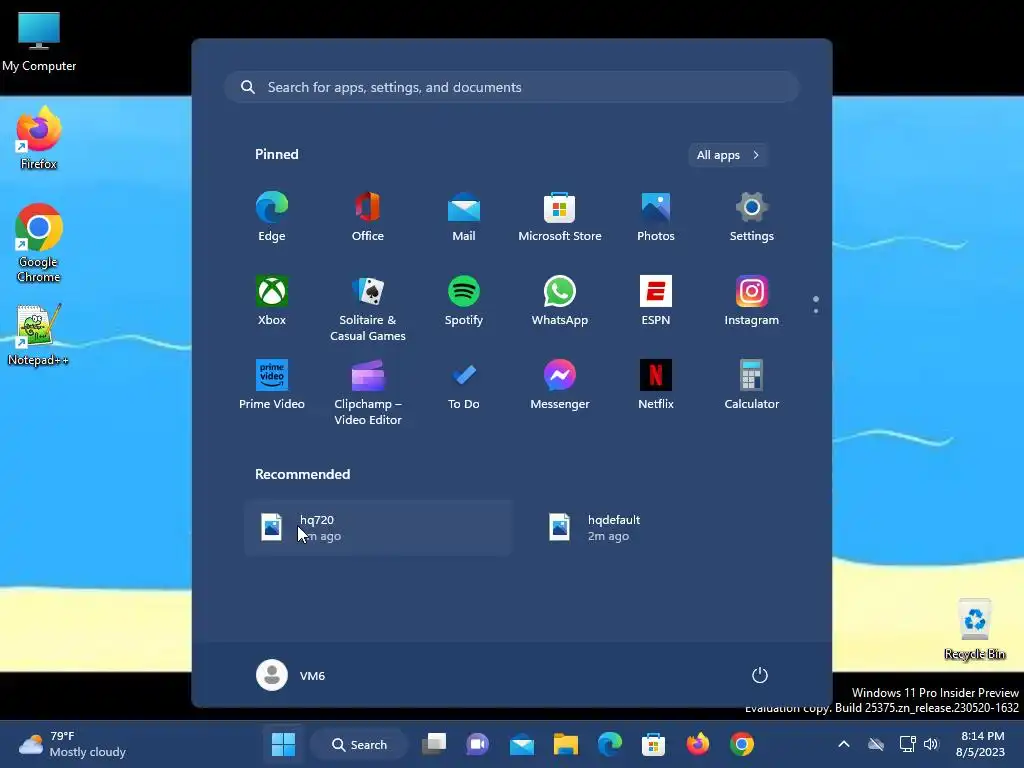Screen dimensions: 1024x768
Task: Open the clock showing 8:14 PM
Action: click(x=980, y=744)
